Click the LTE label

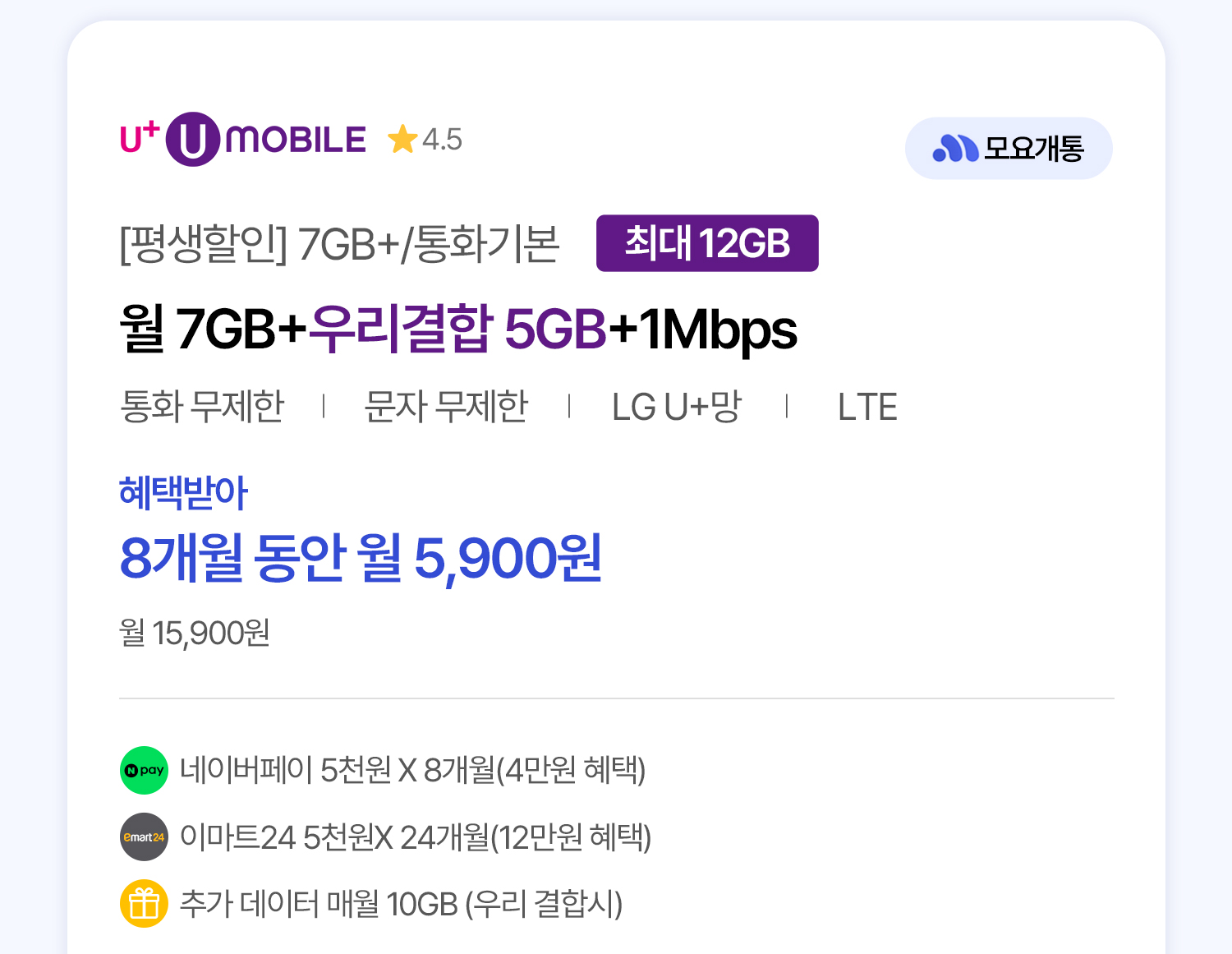[867, 407]
